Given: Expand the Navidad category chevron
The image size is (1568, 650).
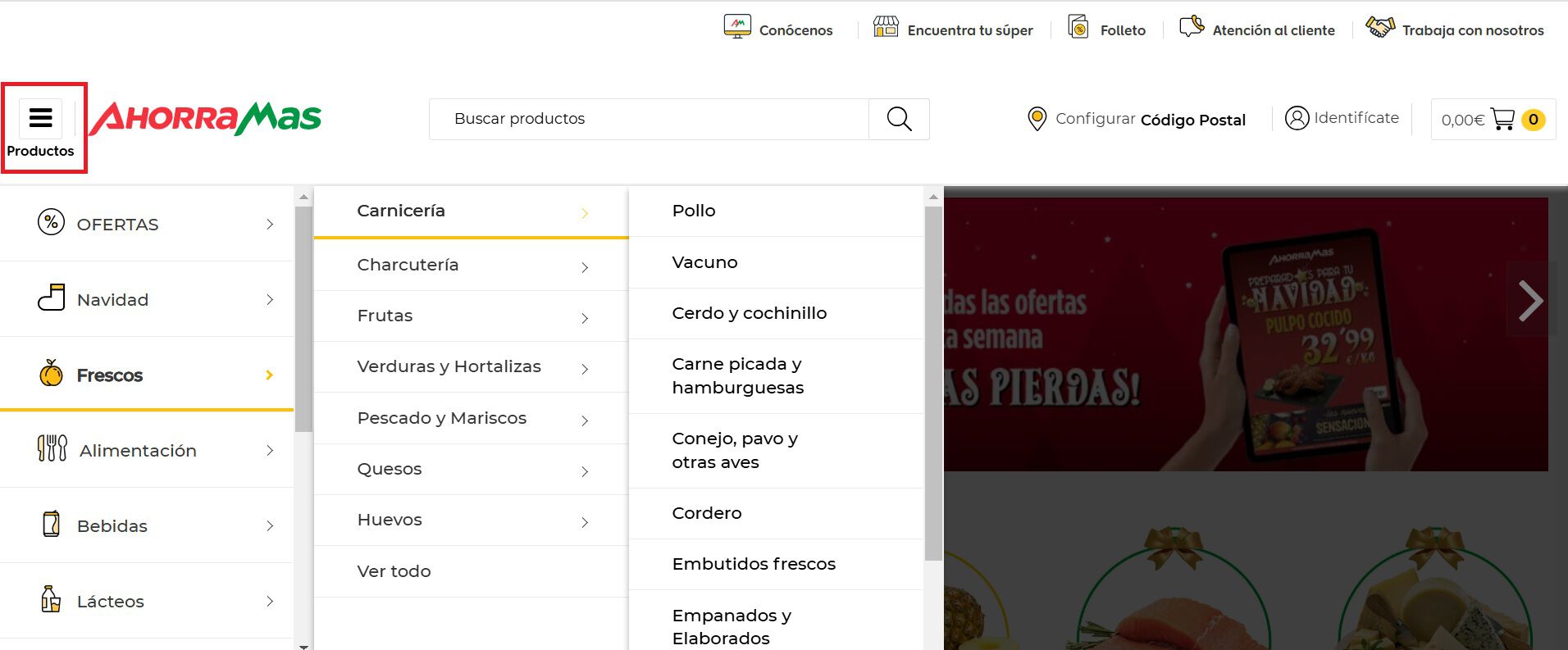Looking at the screenshot, I should [x=270, y=300].
